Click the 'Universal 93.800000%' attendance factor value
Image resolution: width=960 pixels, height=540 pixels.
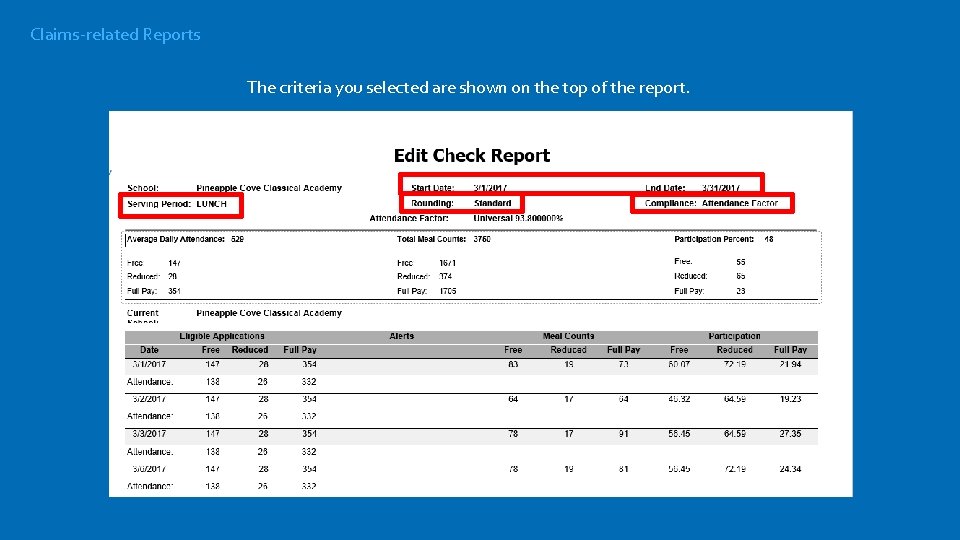click(518, 218)
